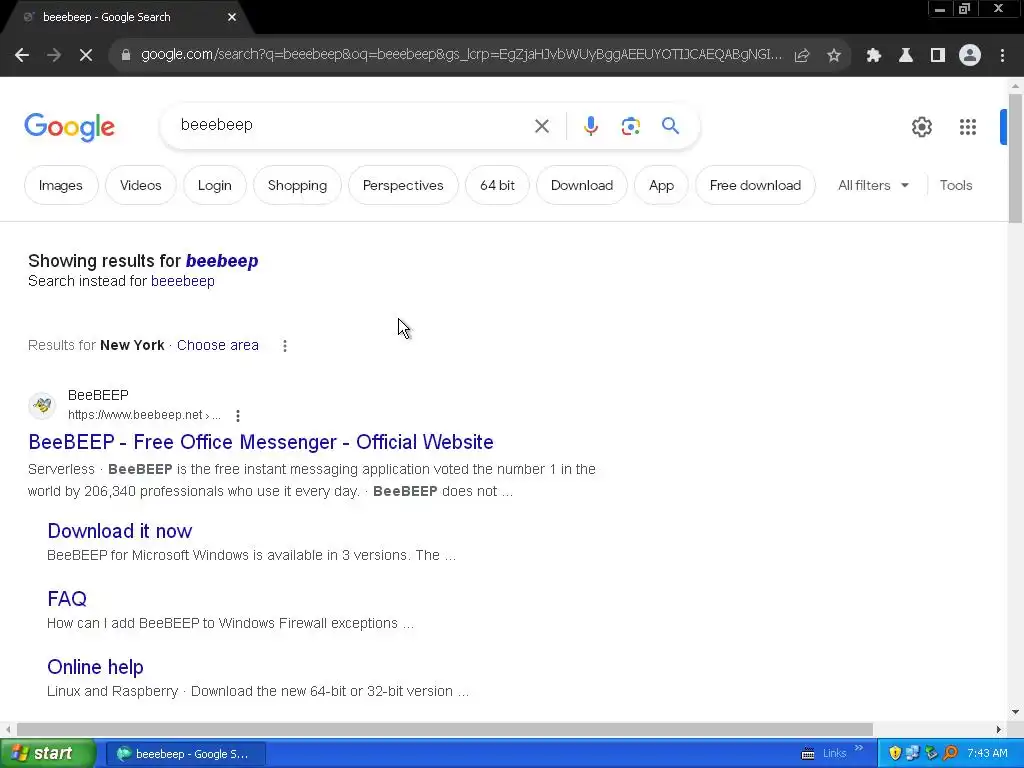
Task: Click the Google logo
Action: [x=69, y=127]
